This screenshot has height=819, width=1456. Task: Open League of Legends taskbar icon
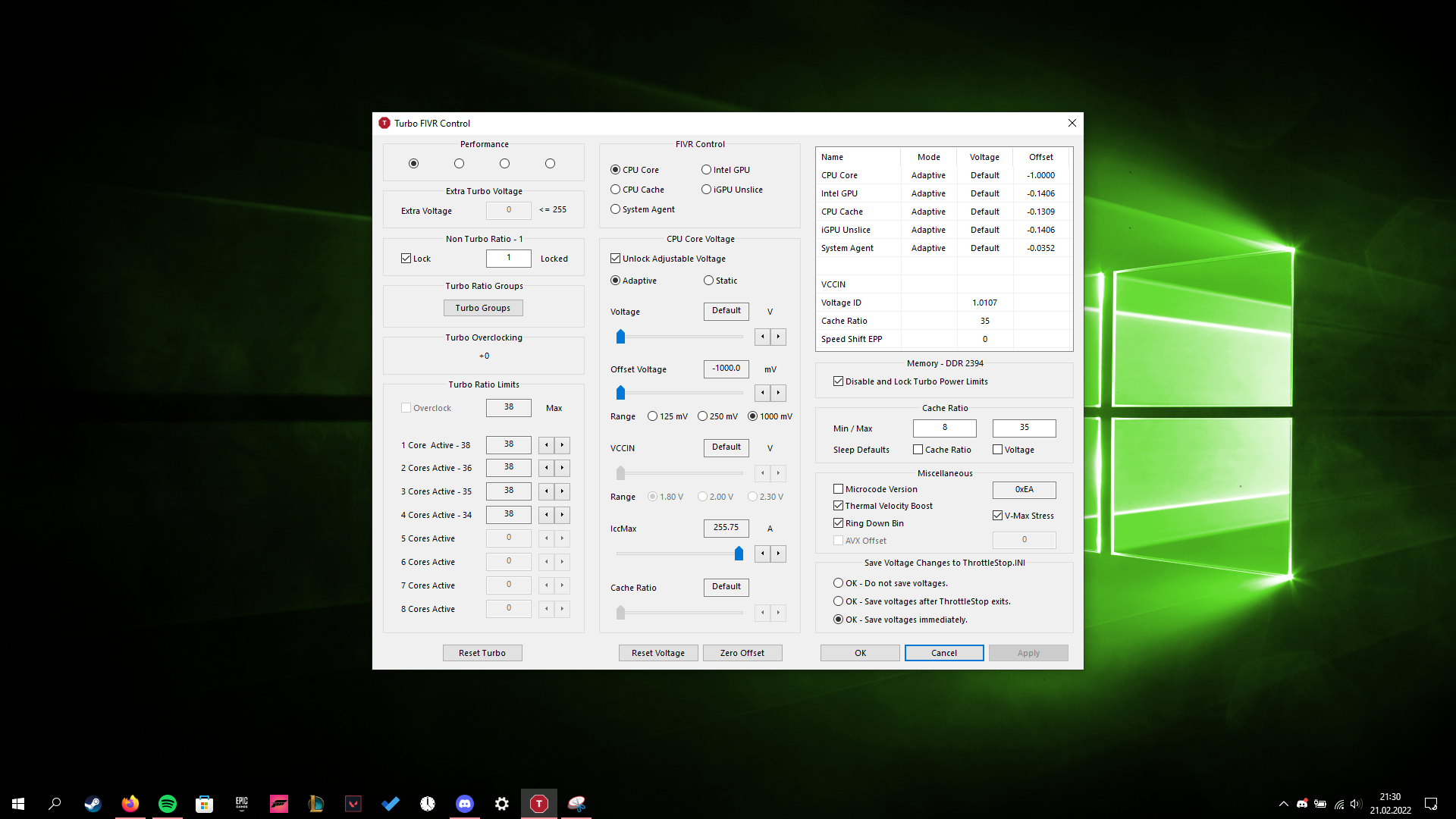(x=316, y=804)
